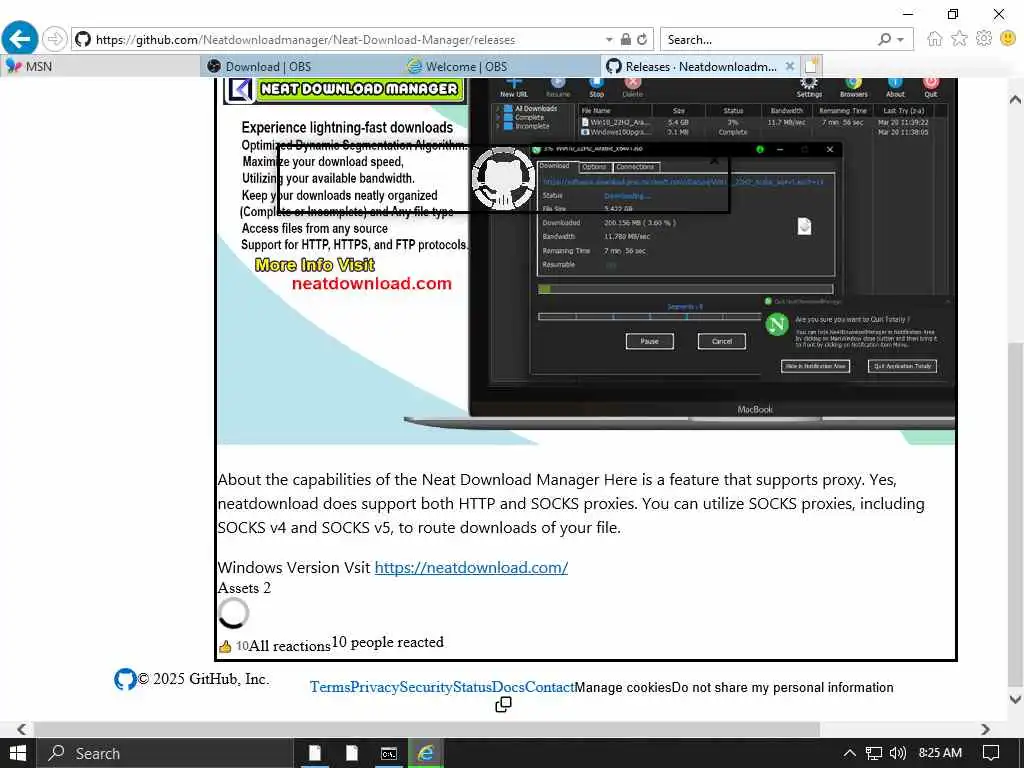This screenshot has height=768, width=1024.
Task: Click the 8:25 AM clock
Action: [x=940, y=753]
